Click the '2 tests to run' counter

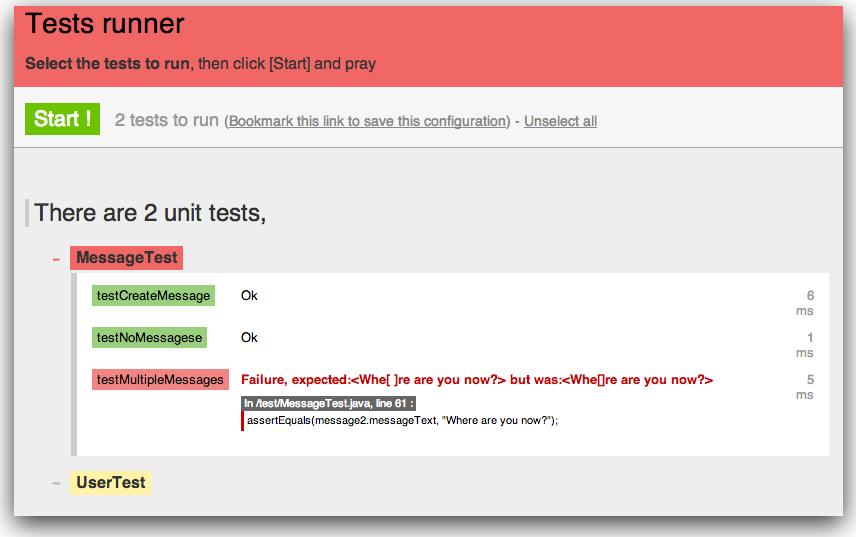tap(166, 120)
